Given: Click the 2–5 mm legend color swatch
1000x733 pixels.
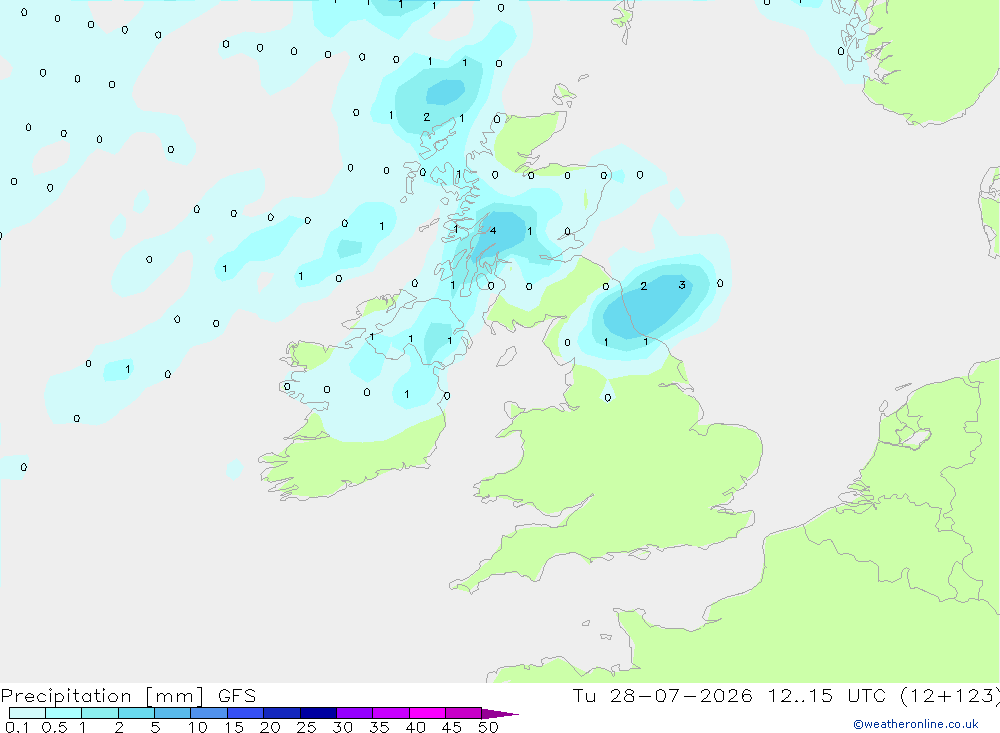Looking at the screenshot, I should (x=136, y=713).
